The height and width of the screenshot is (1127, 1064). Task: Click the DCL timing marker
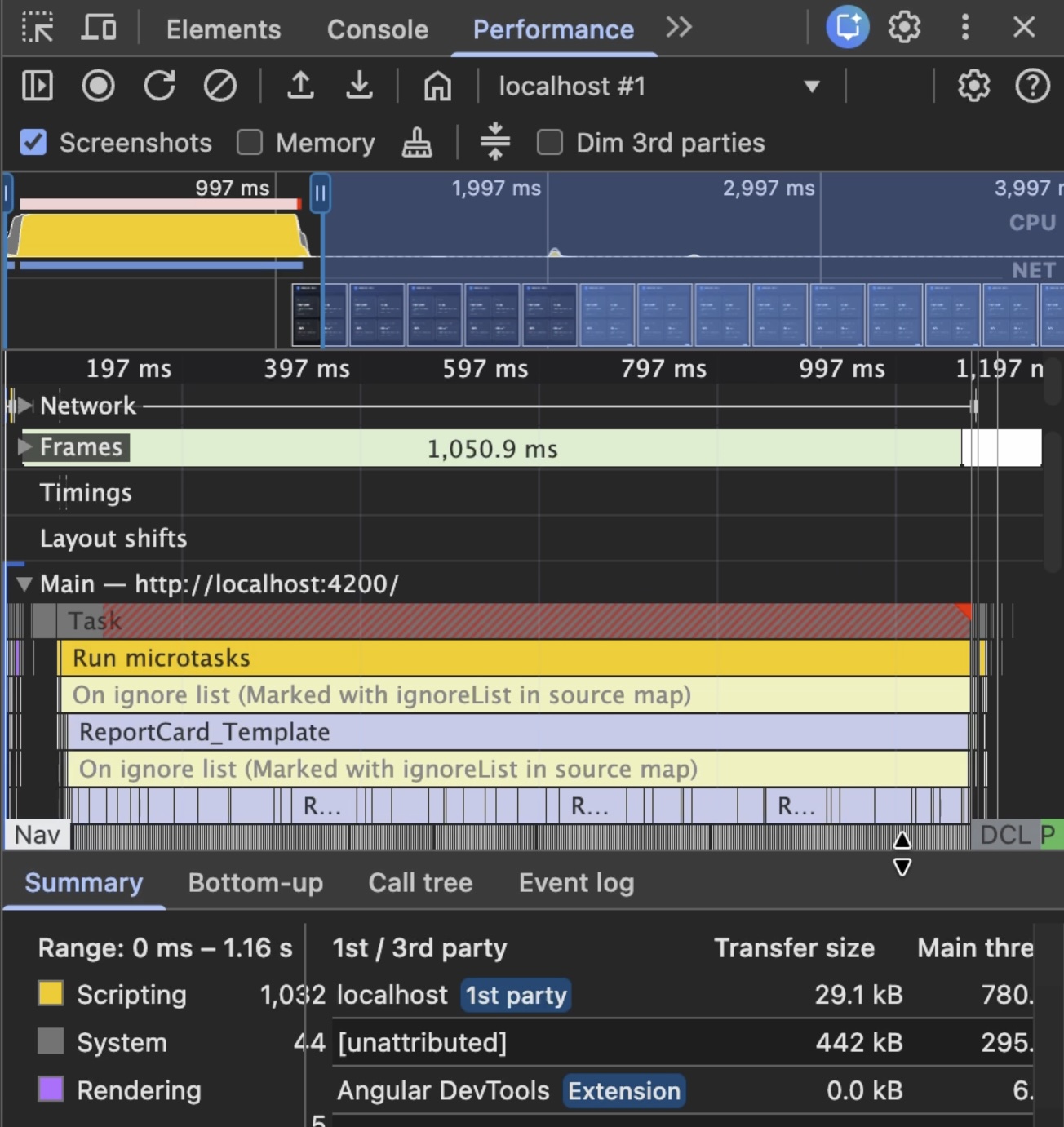pos(1005,835)
